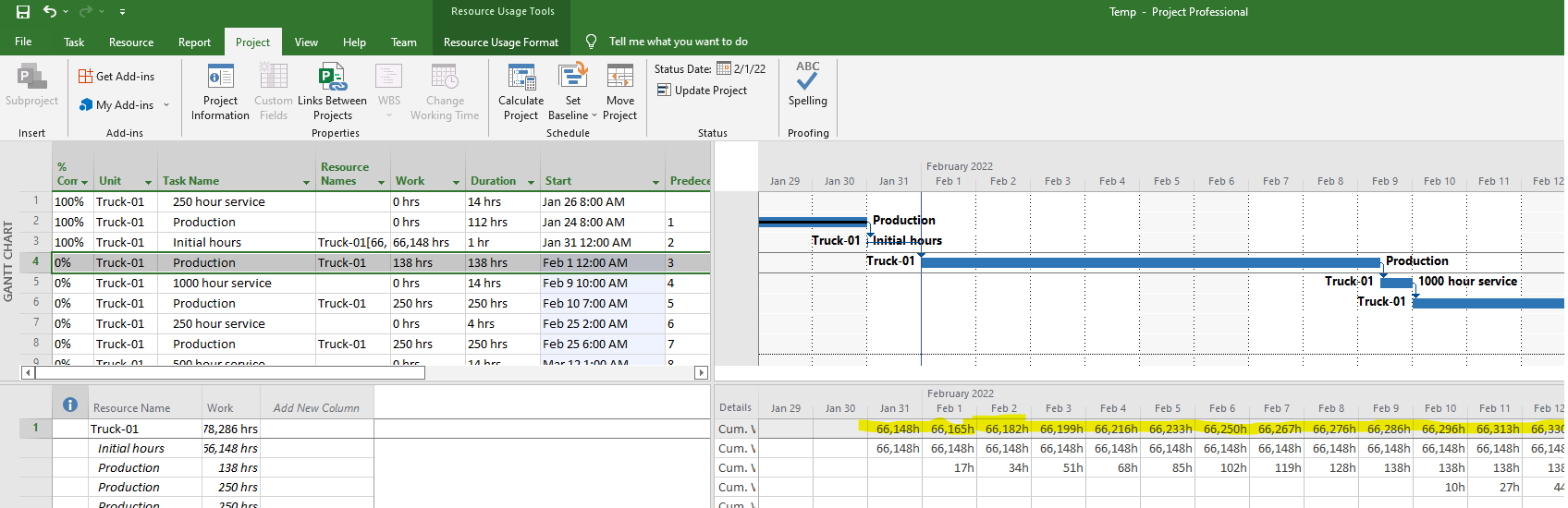Screen dimensions: 1568x508
Task: Open the Status Date calendar icon
Action: coord(724,68)
